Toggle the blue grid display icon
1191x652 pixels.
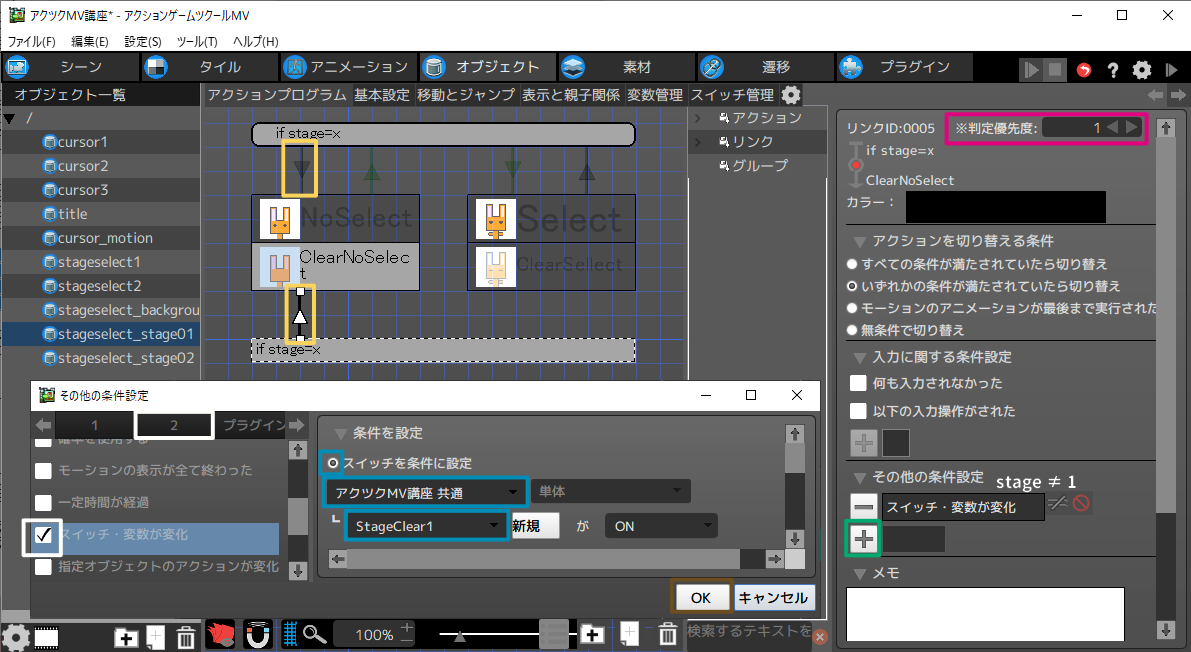pos(290,634)
